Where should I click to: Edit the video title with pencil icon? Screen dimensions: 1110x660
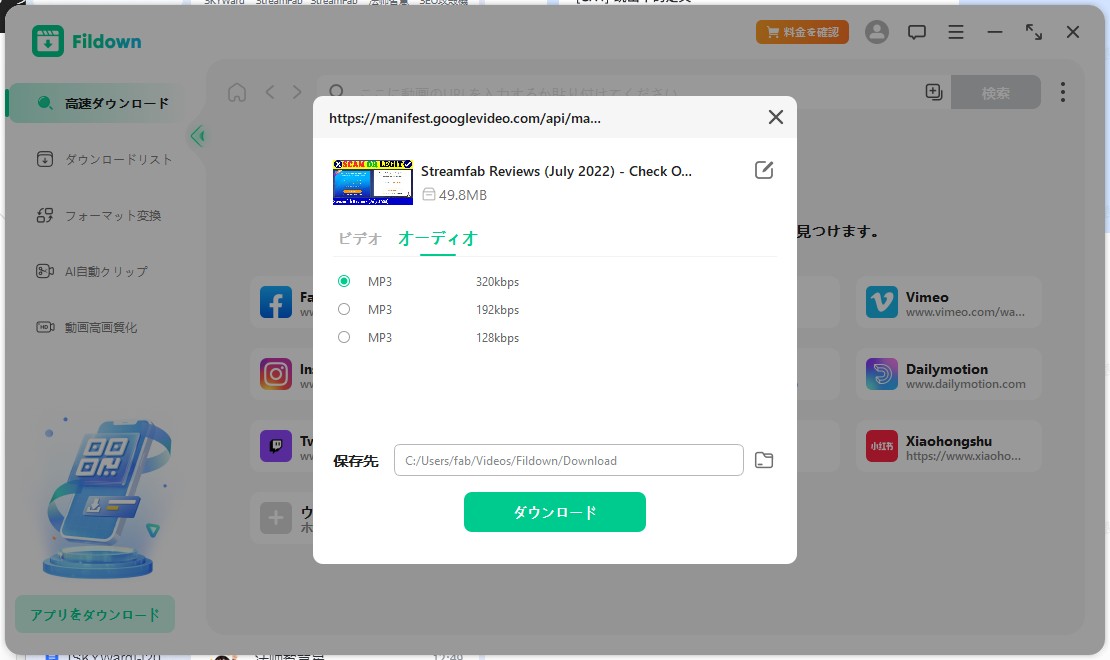point(764,170)
